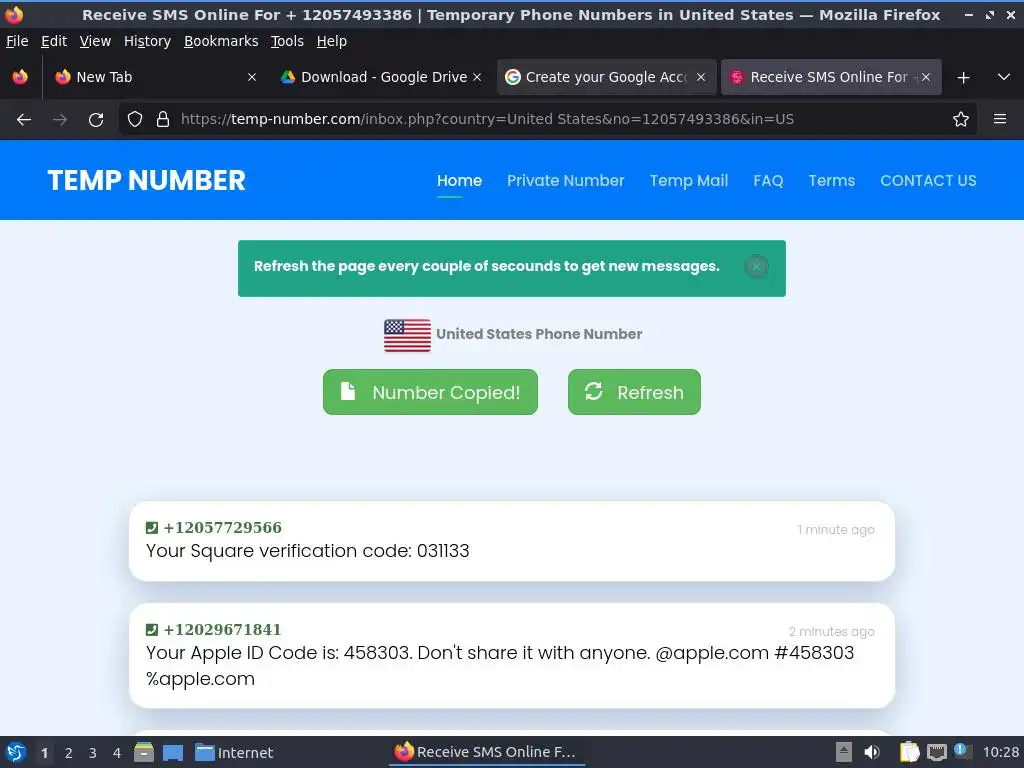Image resolution: width=1024 pixels, height=768 pixels.
Task: Click the '2 minutes ago' timestamp
Action: click(x=831, y=632)
